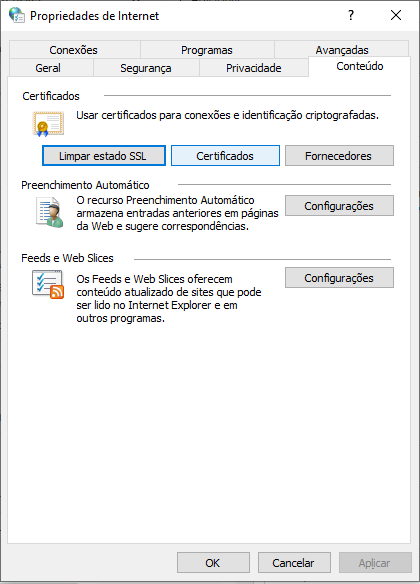
Task: Click the certificate icon under Certificados
Action: (48, 124)
